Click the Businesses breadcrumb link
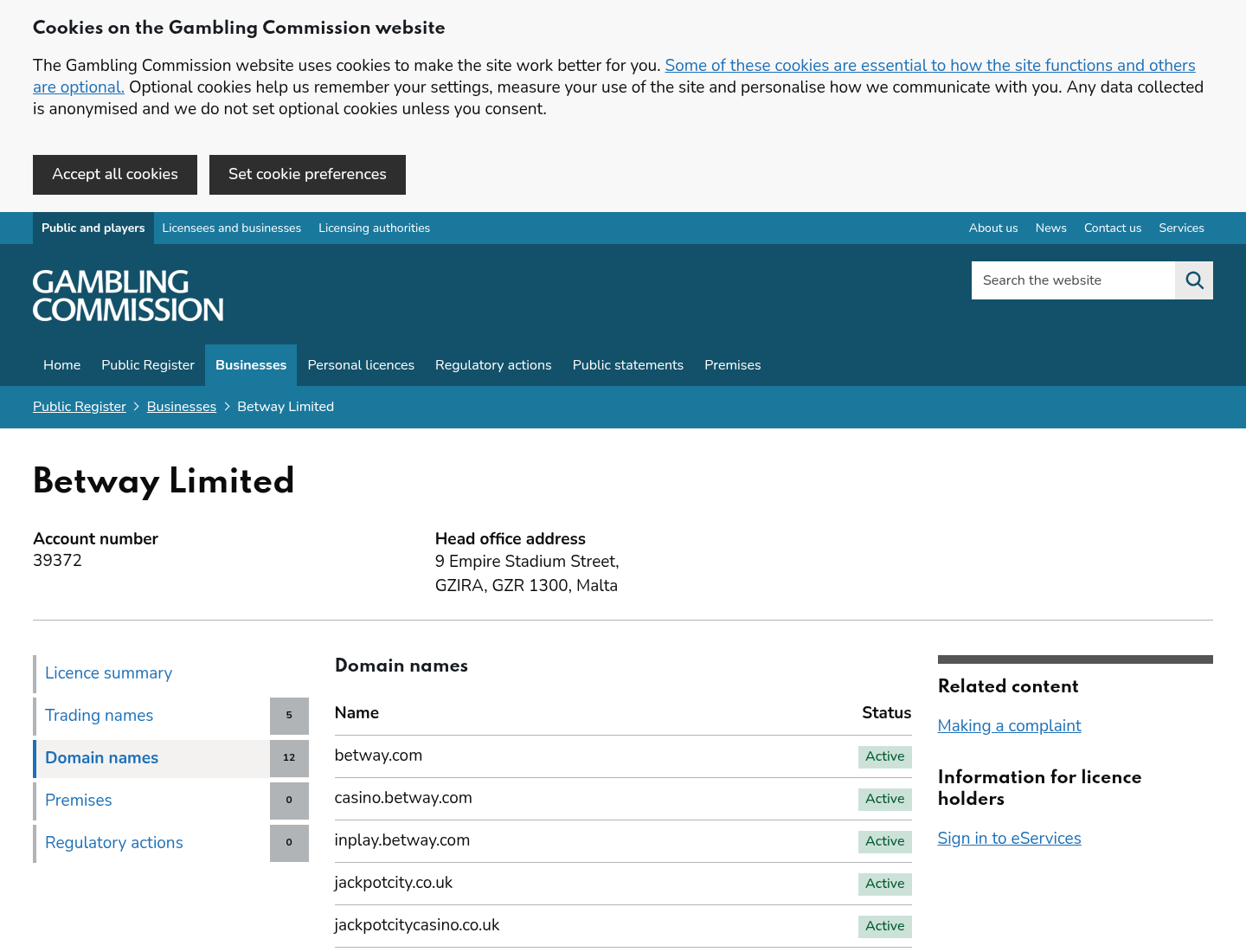Image resolution: width=1246 pixels, height=952 pixels. click(182, 407)
